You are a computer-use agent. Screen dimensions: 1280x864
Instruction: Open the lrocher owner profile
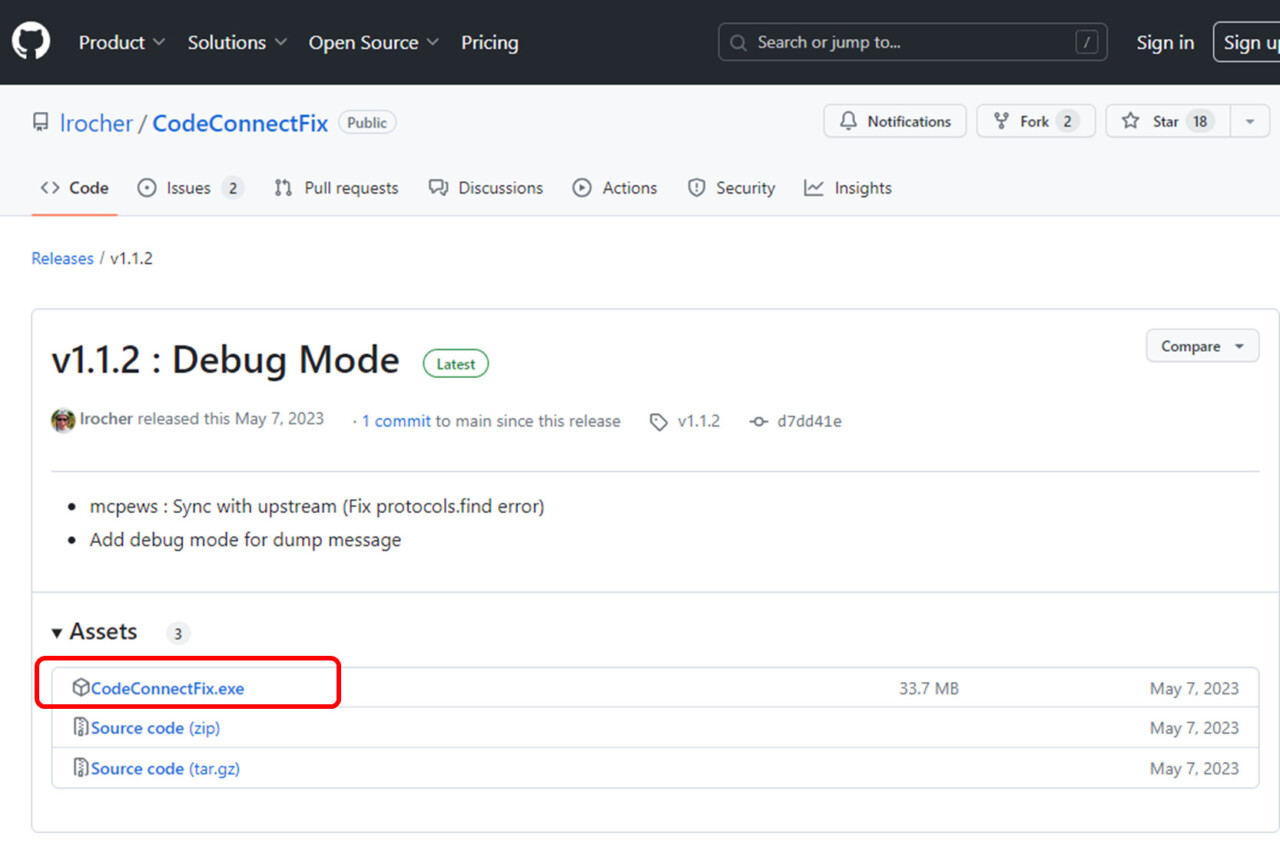(x=96, y=123)
